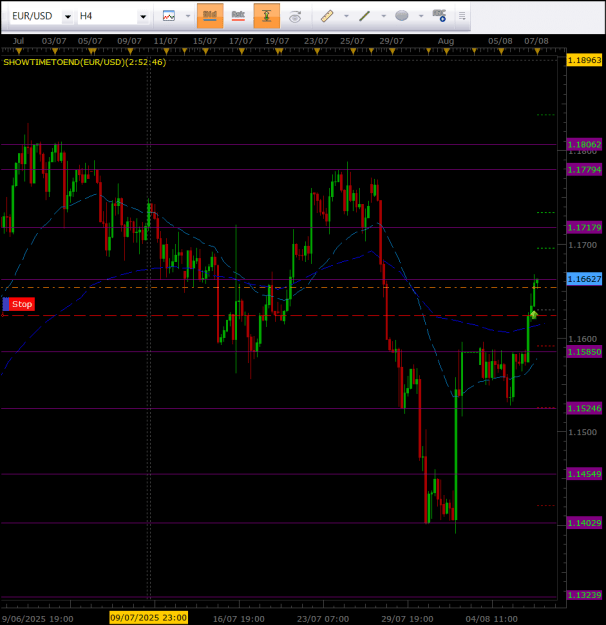Click the SHOWTIMETOEND indicator label
Viewport: 606px width, 625px height.
click(85, 62)
